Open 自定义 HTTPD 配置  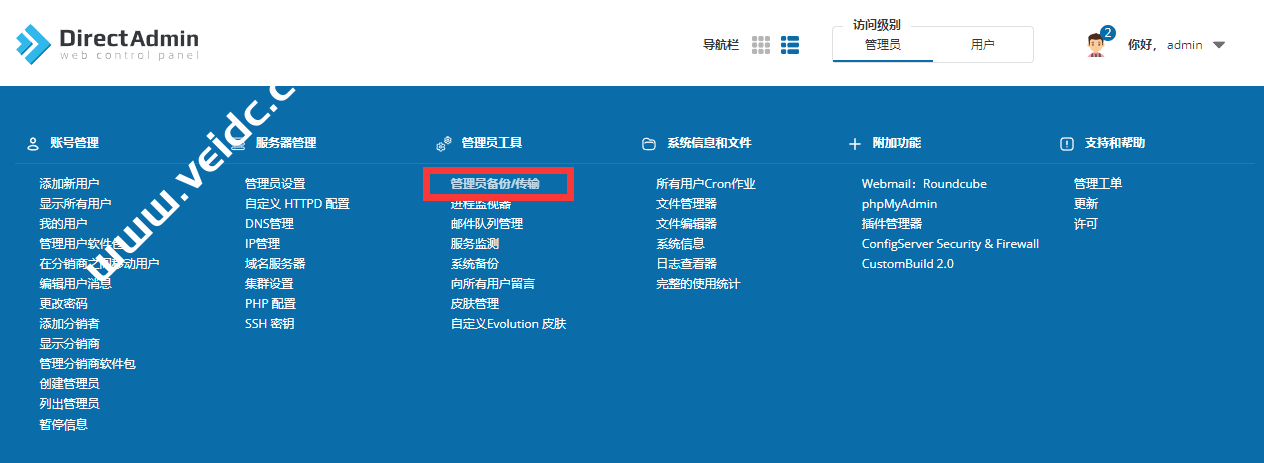click(297, 204)
